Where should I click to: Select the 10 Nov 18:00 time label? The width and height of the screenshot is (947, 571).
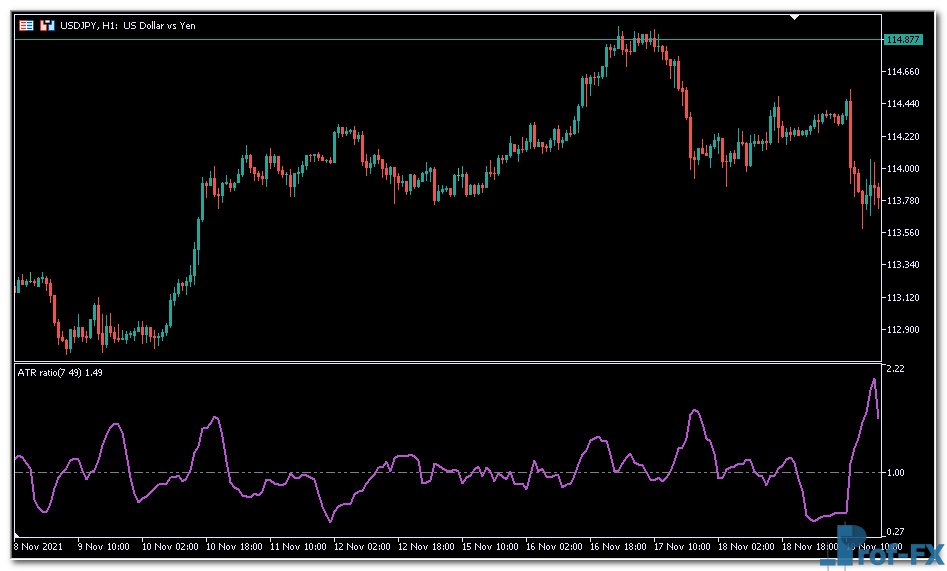233,547
